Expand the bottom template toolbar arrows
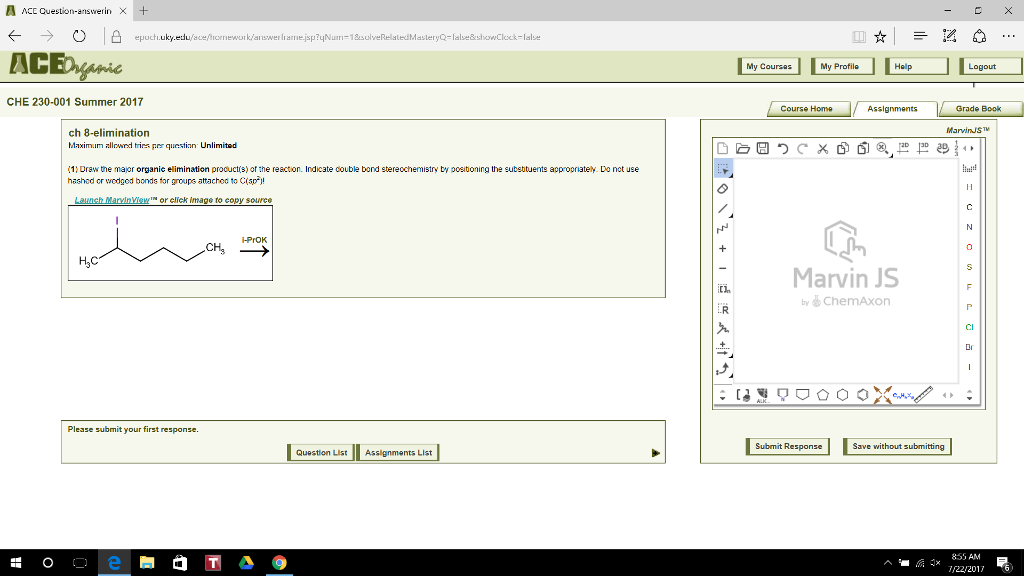 coord(949,395)
